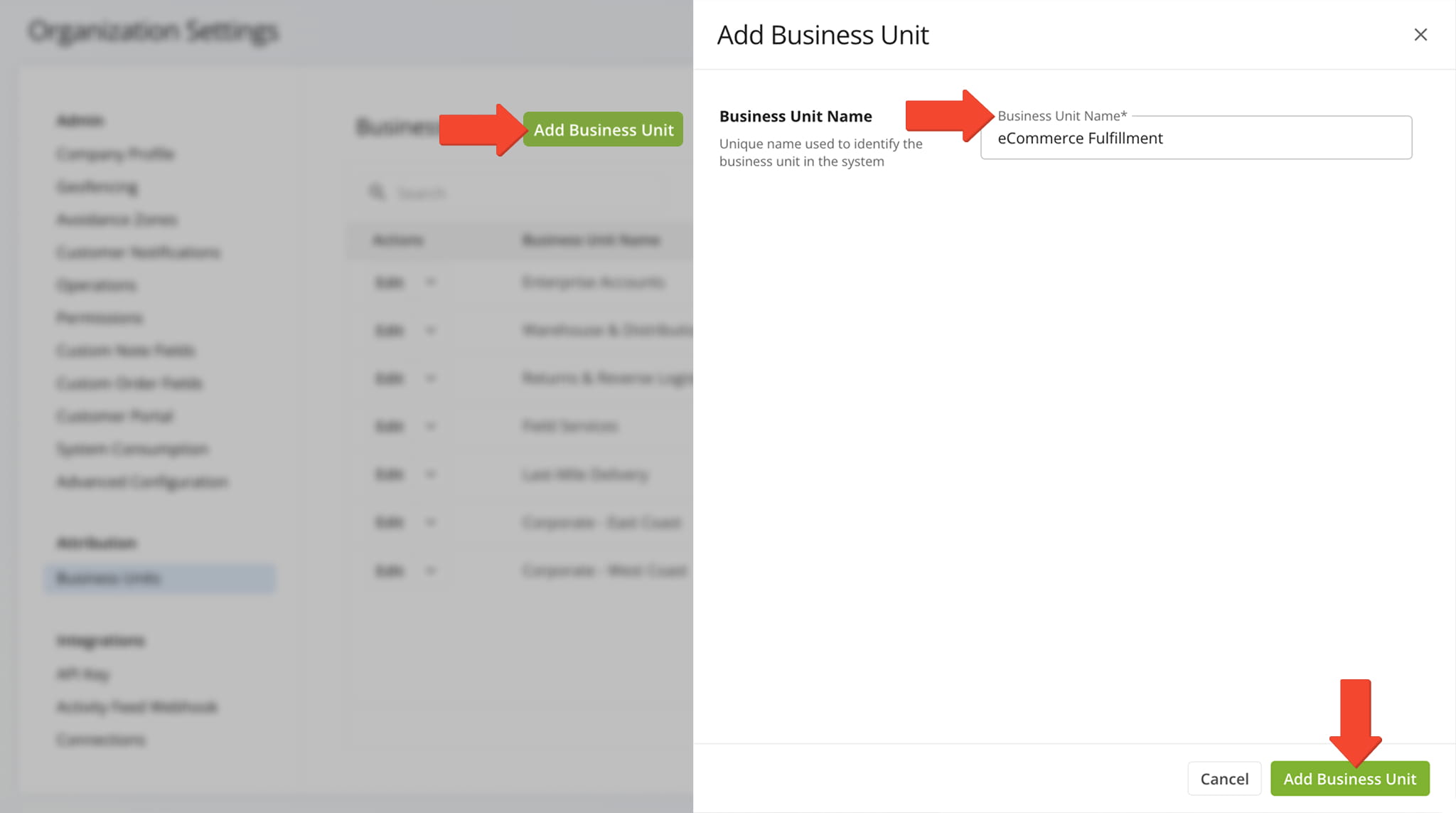Go to Customer Notifications settings
This screenshot has width=1456, height=813.
(x=139, y=253)
